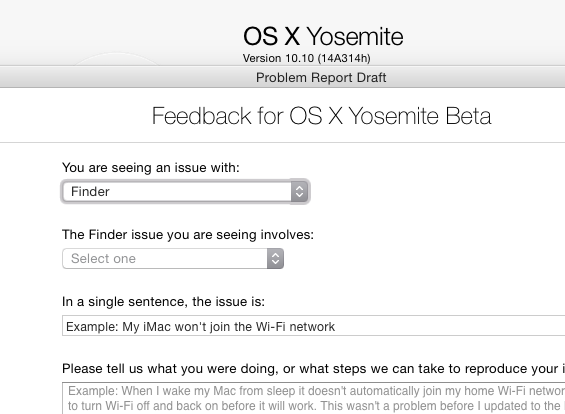Image resolution: width=565 pixels, height=414 pixels.
Task: Click 'The Finder issue you are seeing involves:' label
Action: [188, 235]
